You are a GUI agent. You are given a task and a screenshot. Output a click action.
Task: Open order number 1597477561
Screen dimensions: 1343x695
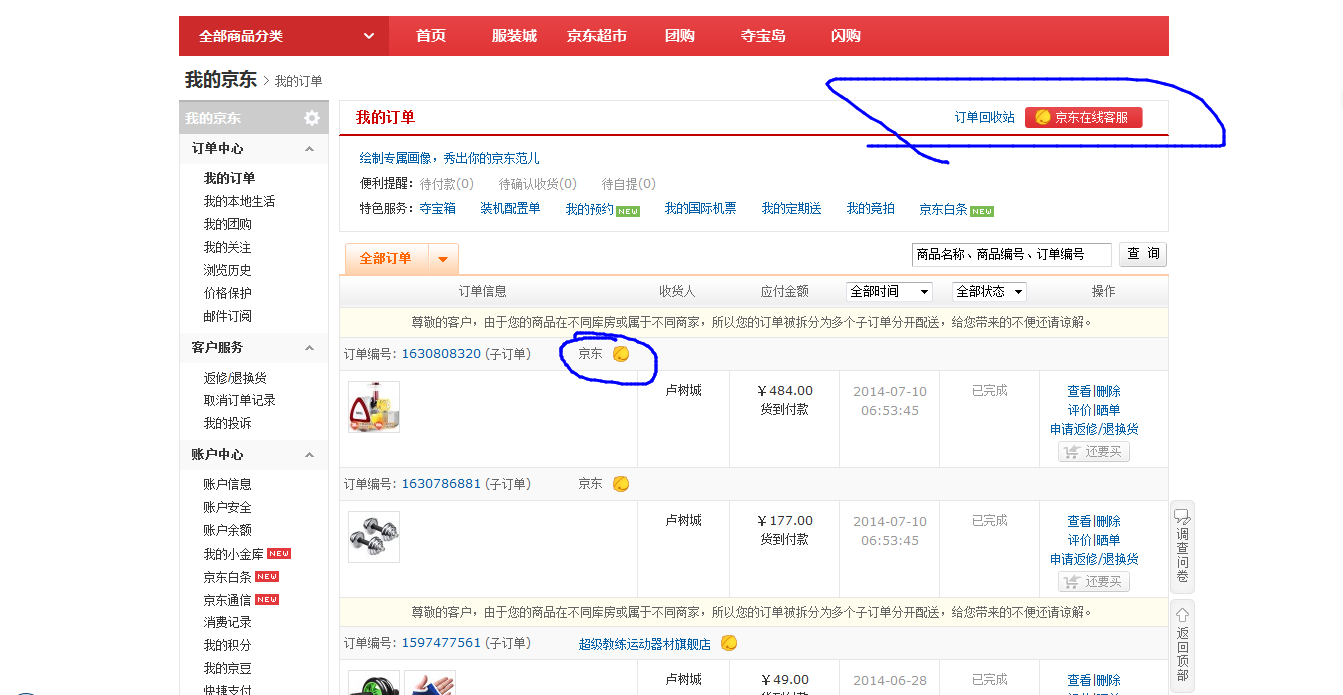(x=441, y=643)
